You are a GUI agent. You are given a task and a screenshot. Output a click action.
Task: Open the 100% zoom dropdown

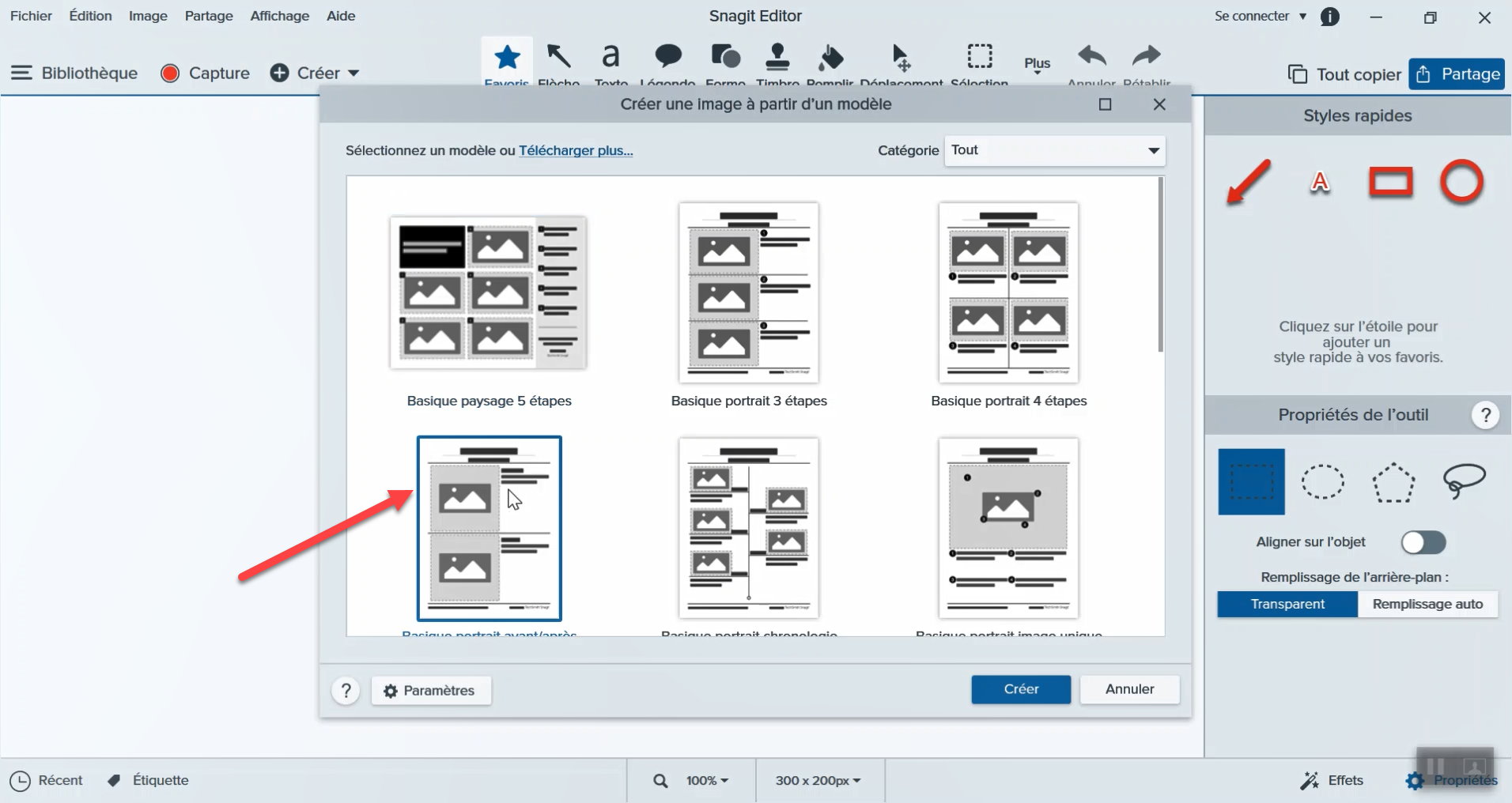pyautogui.click(x=707, y=781)
